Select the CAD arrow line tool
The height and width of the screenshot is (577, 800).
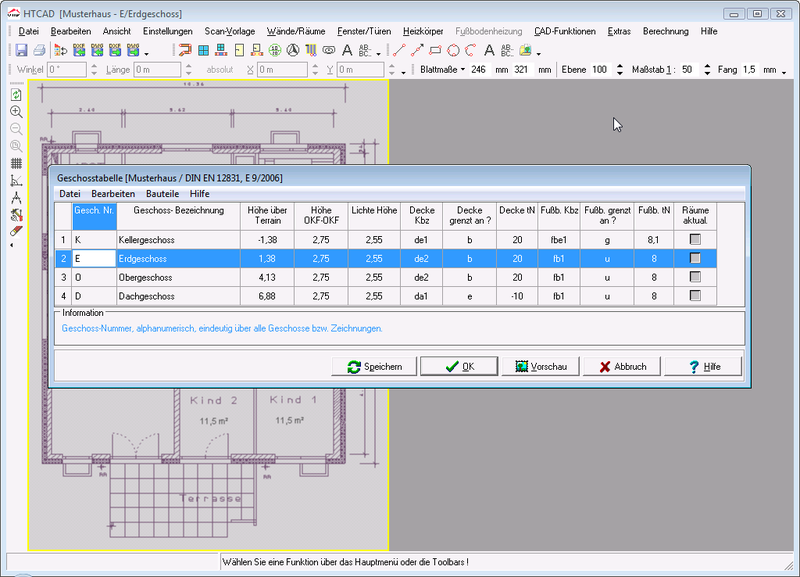(417, 50)
